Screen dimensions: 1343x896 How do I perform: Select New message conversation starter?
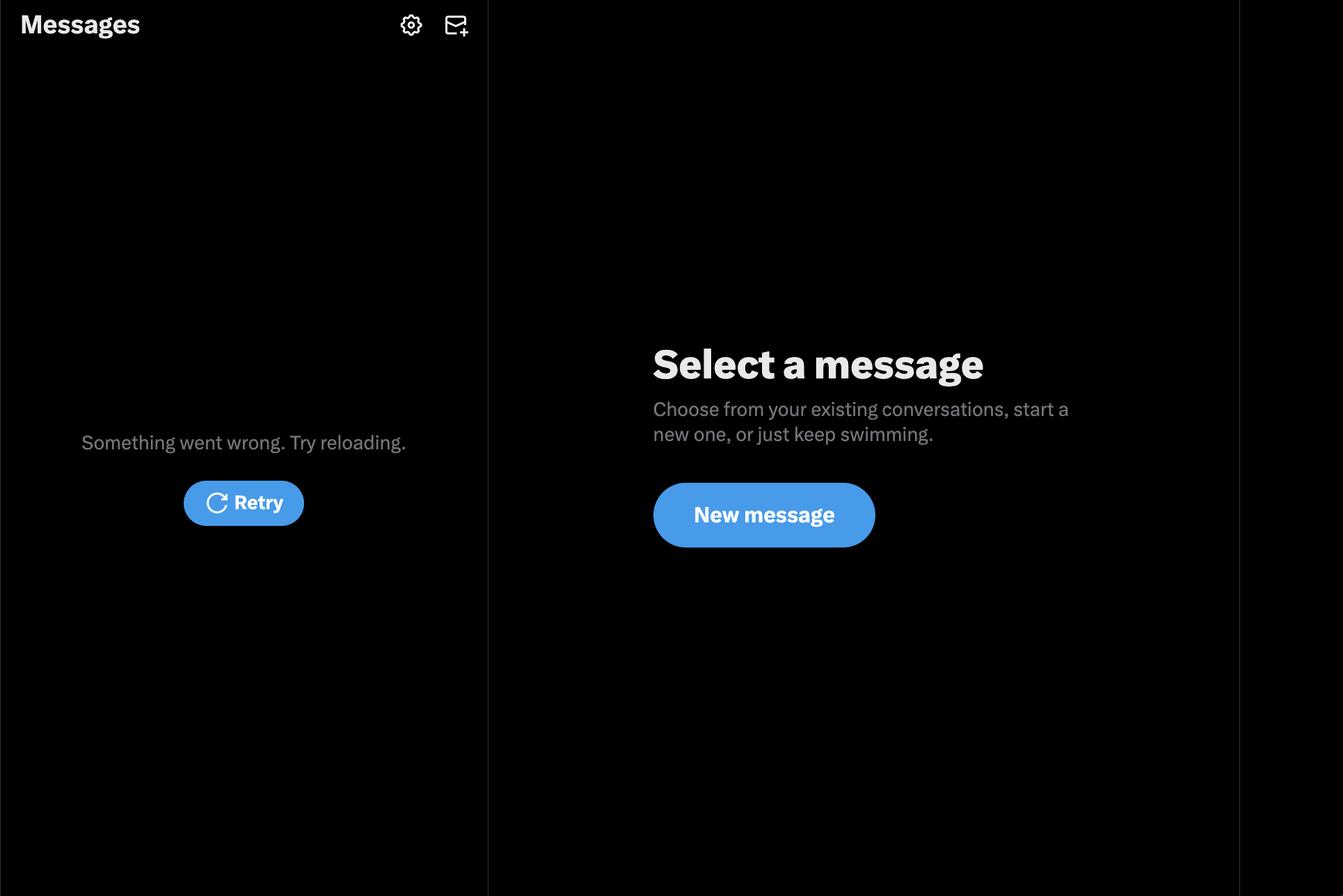click(764, 514)
